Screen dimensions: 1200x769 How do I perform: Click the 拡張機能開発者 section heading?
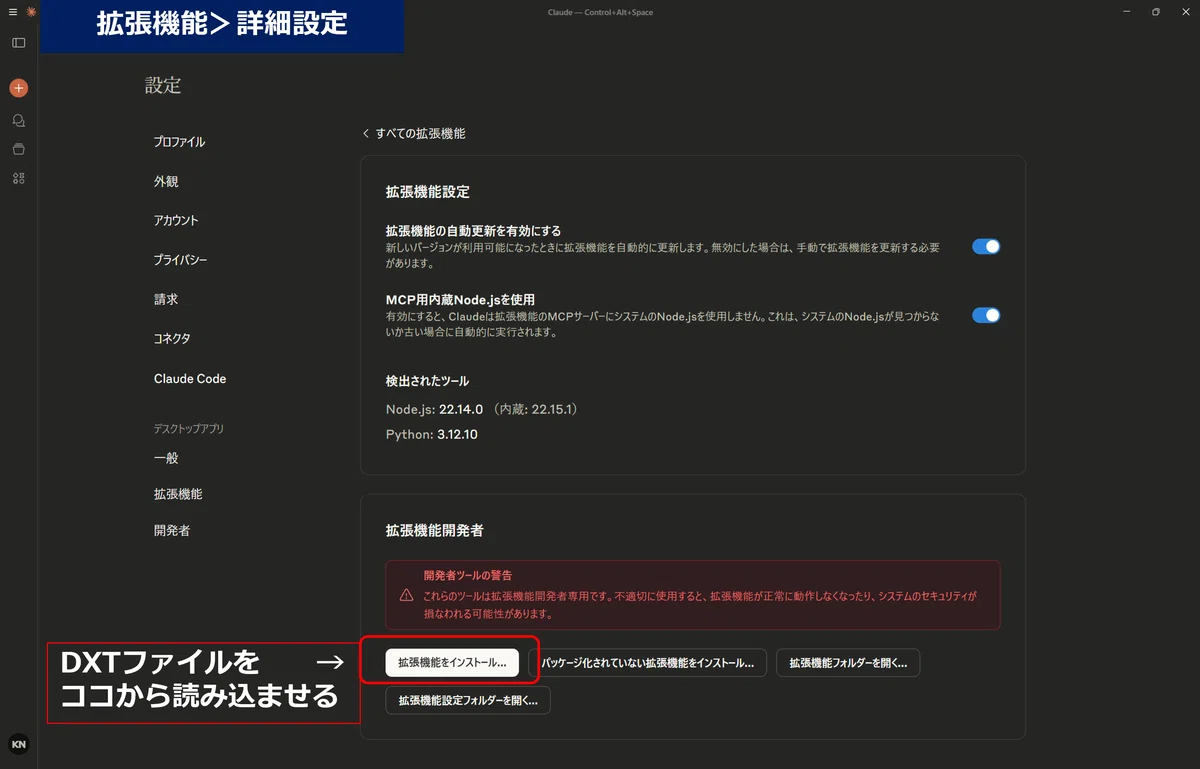(434, 530)
